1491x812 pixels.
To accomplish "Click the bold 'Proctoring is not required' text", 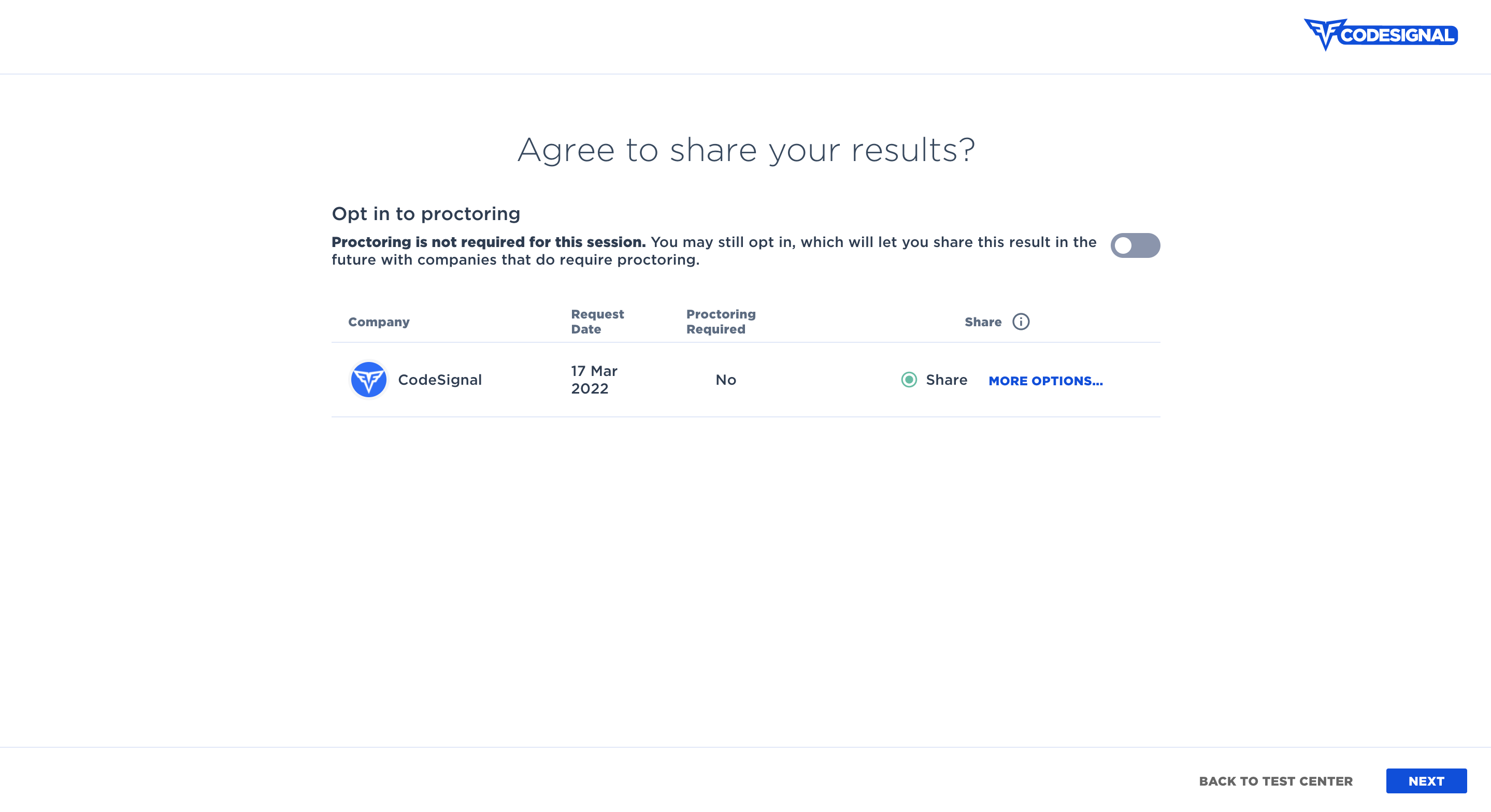I will 488,242.
